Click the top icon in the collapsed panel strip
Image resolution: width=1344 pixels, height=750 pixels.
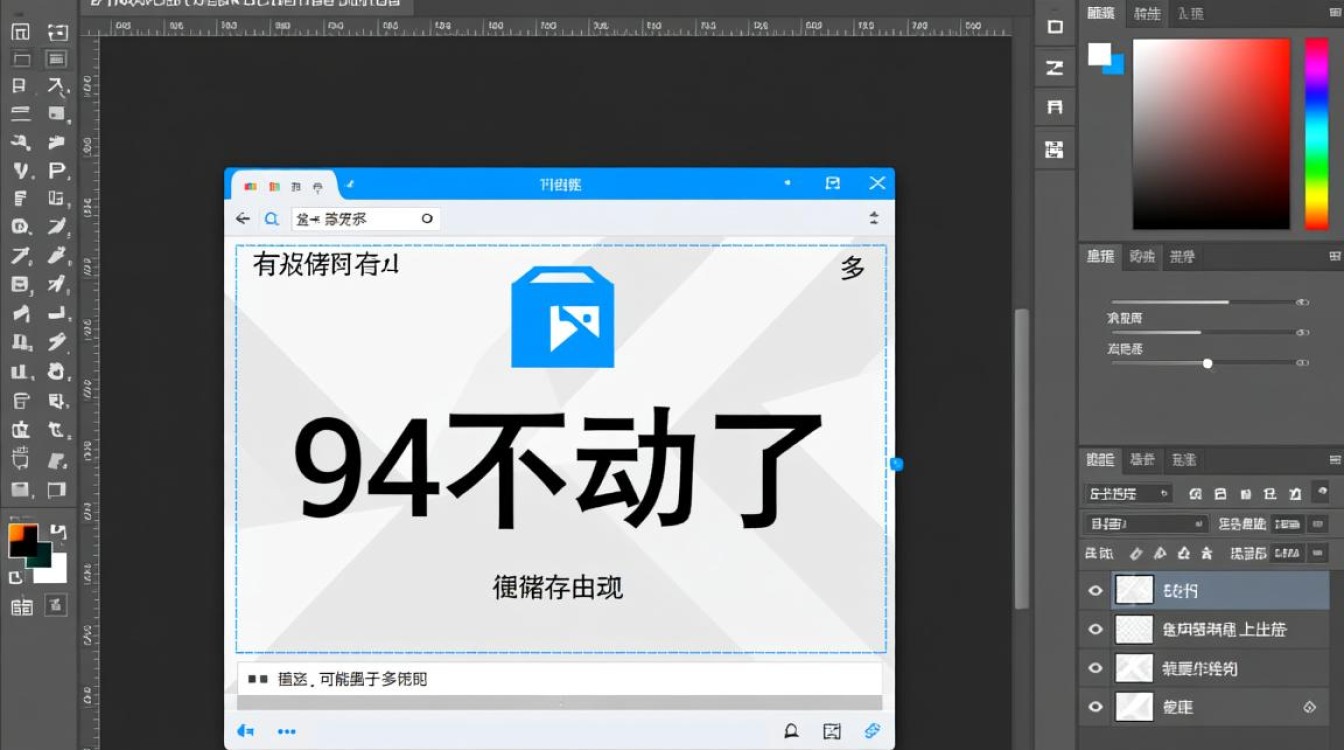coord(1054,27)
